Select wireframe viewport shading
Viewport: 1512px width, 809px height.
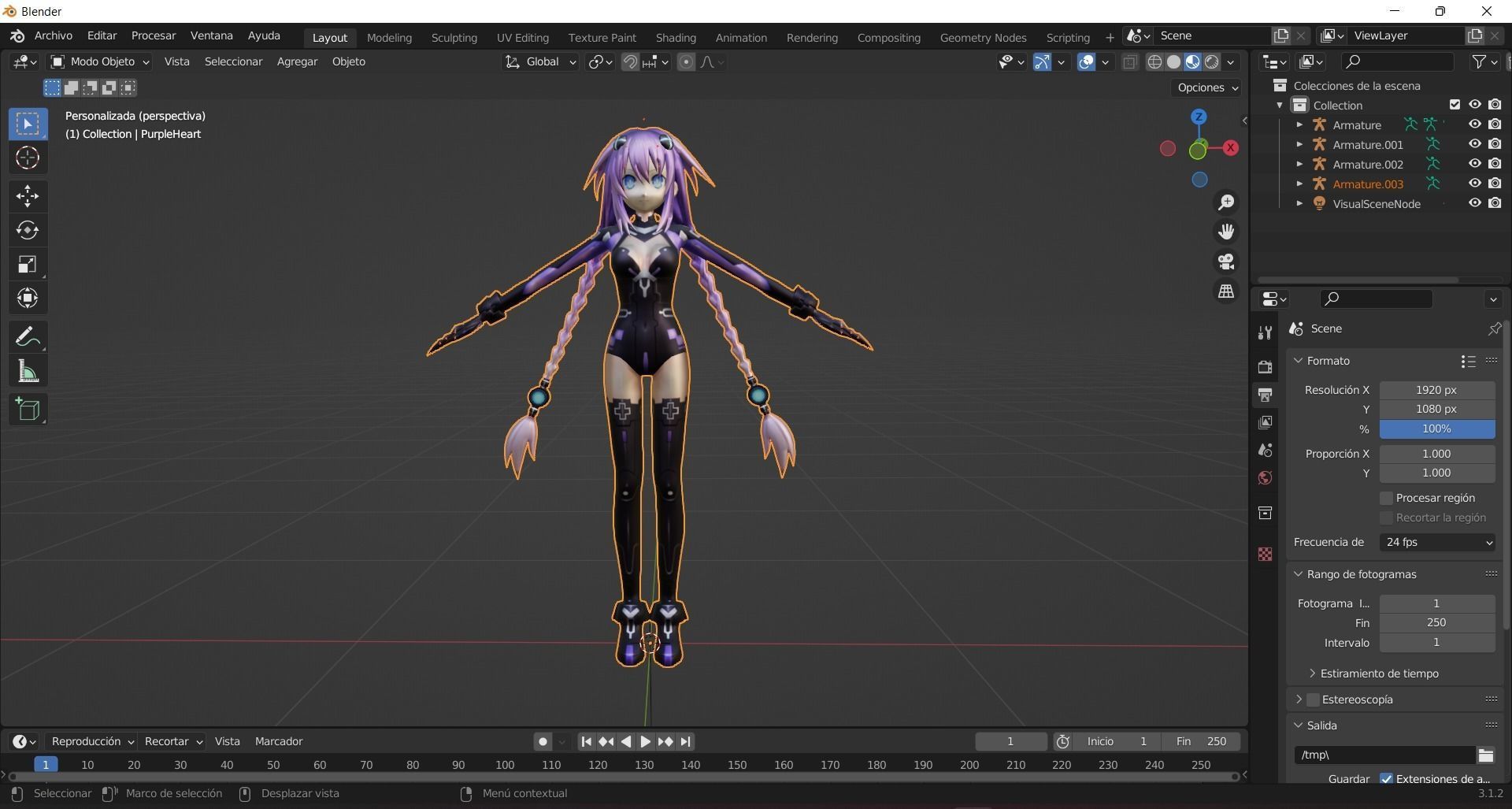click(1154, 62)
